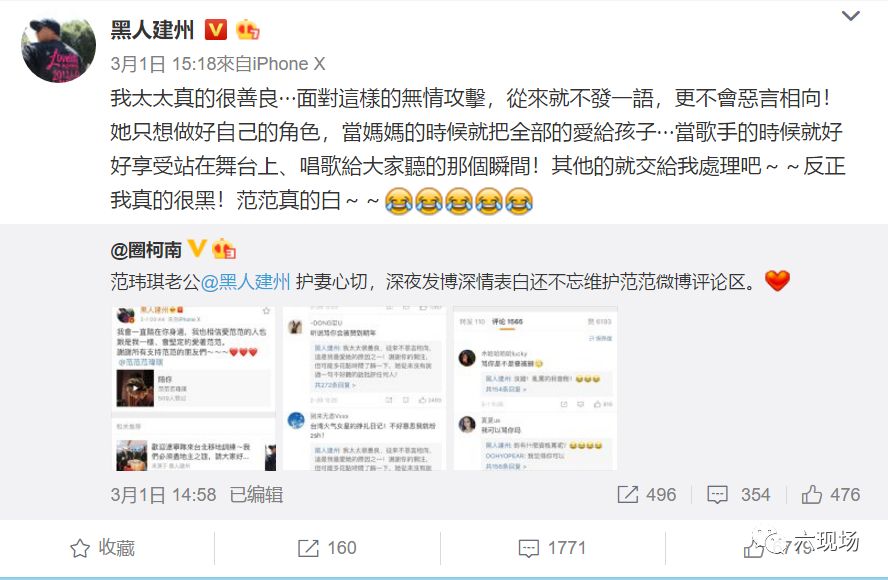Image resolution: width=888 pixels, height=580 pixels.
Task: Open the first repost screenshot thumbnail
Action: coord(194,388)
